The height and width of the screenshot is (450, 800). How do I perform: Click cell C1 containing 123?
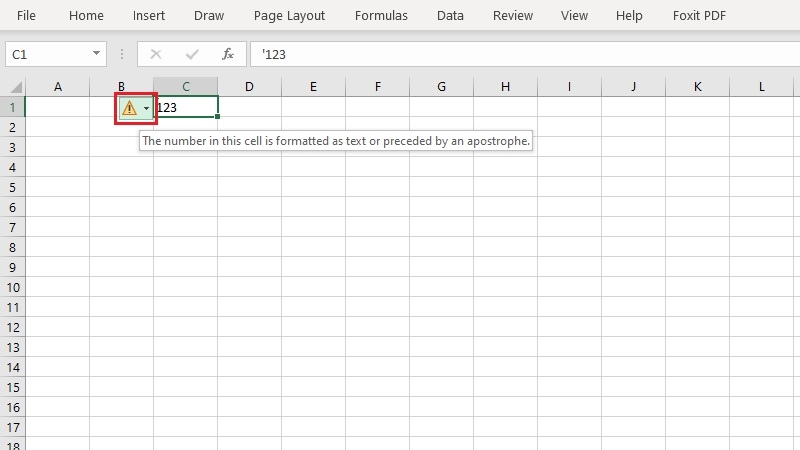(x=186, y=107)
